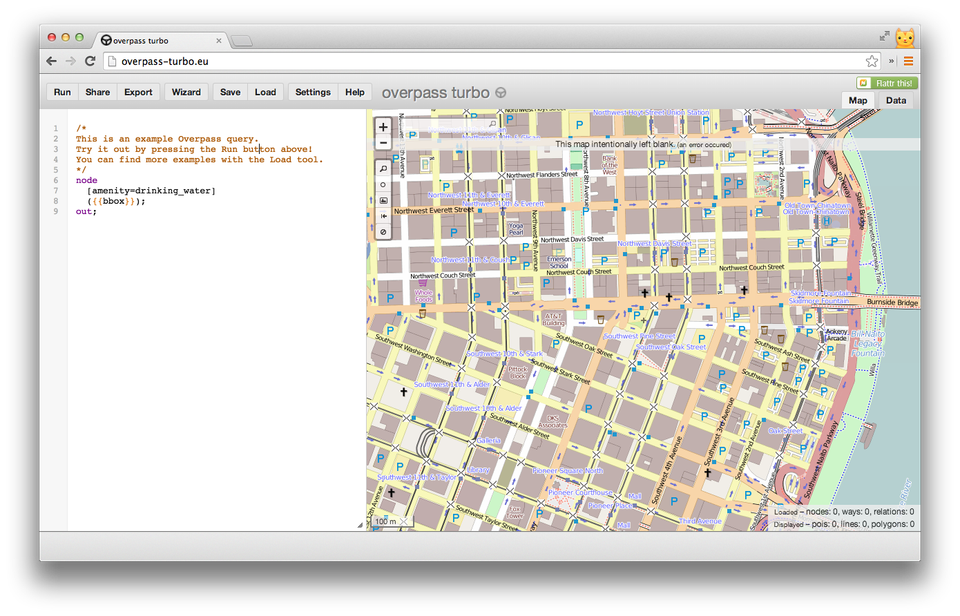The width and height of the screenshot is (960, 616).
Task: Open hidden extensions chevron in browser toolbar
Action: pyautogui.click(x=891, y=61)
